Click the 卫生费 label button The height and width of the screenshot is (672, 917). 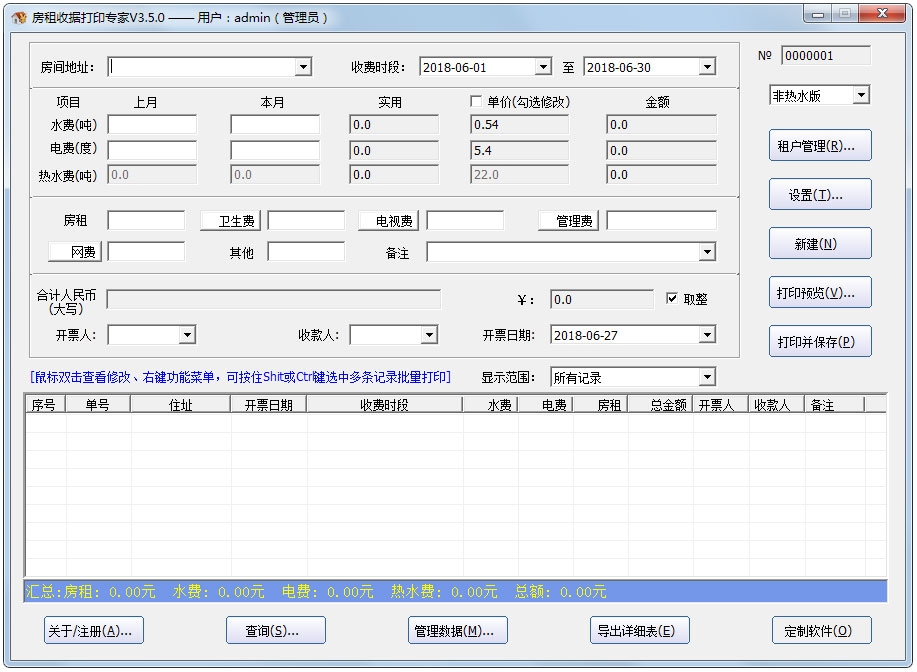pos(230,221)
